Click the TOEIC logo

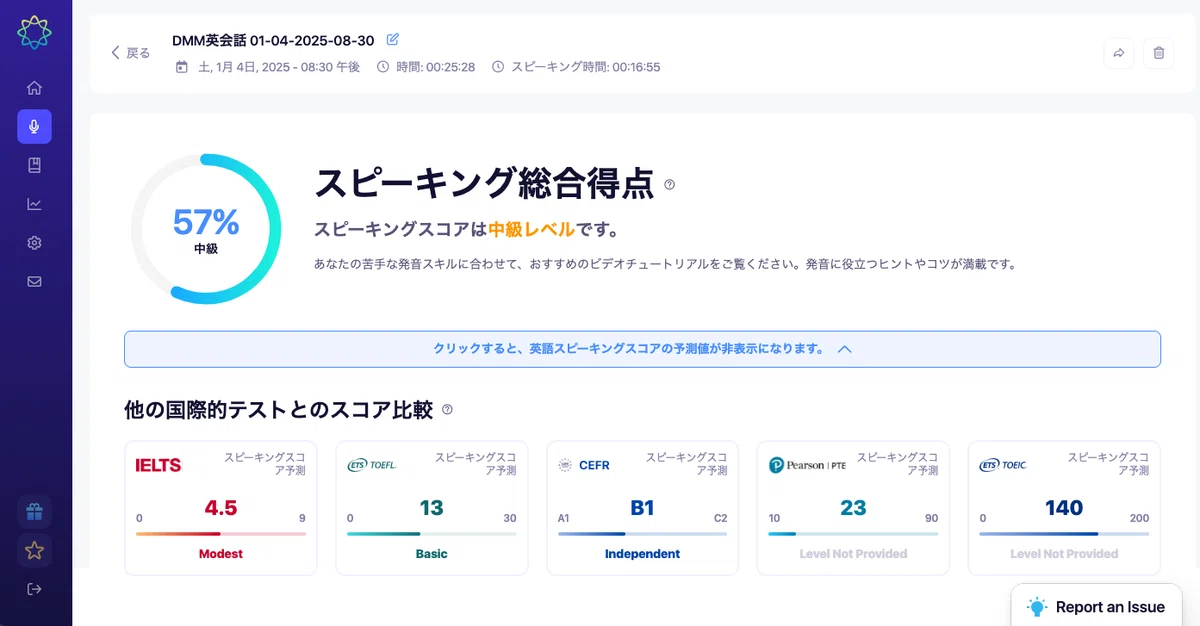pos(1003,465)
